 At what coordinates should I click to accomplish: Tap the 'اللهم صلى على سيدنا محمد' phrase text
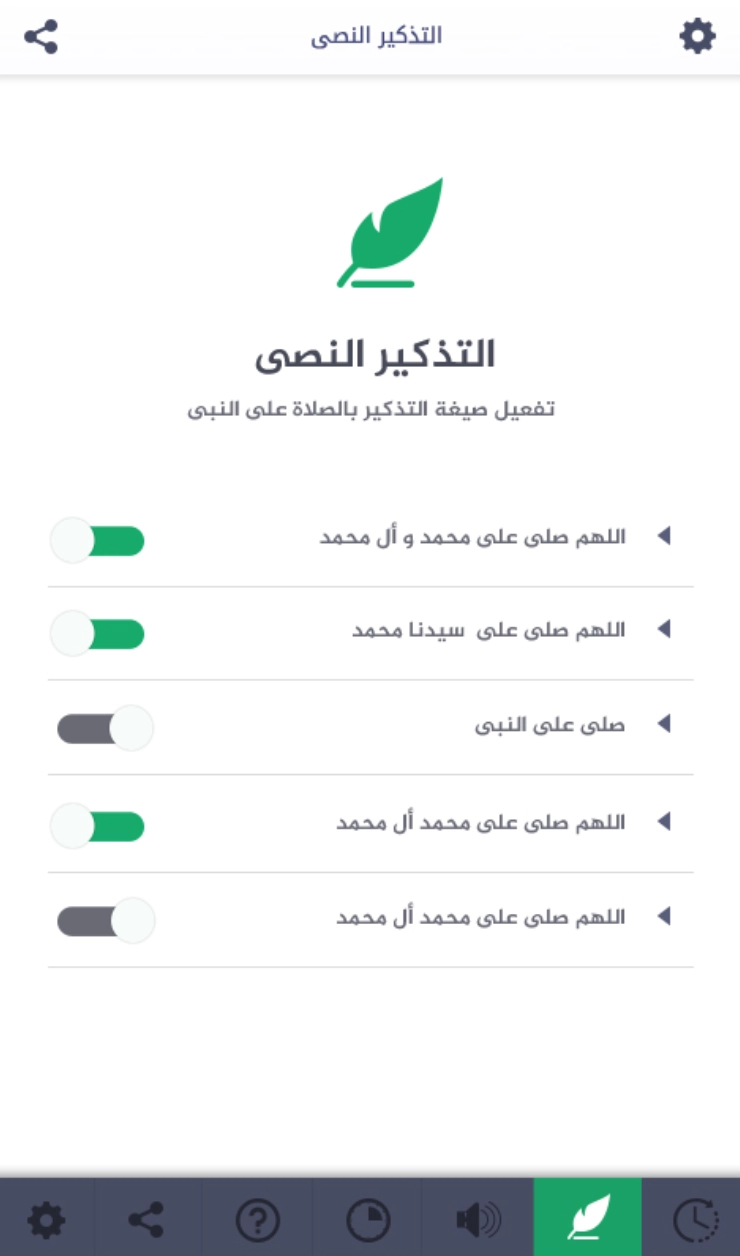coord(488,630)
